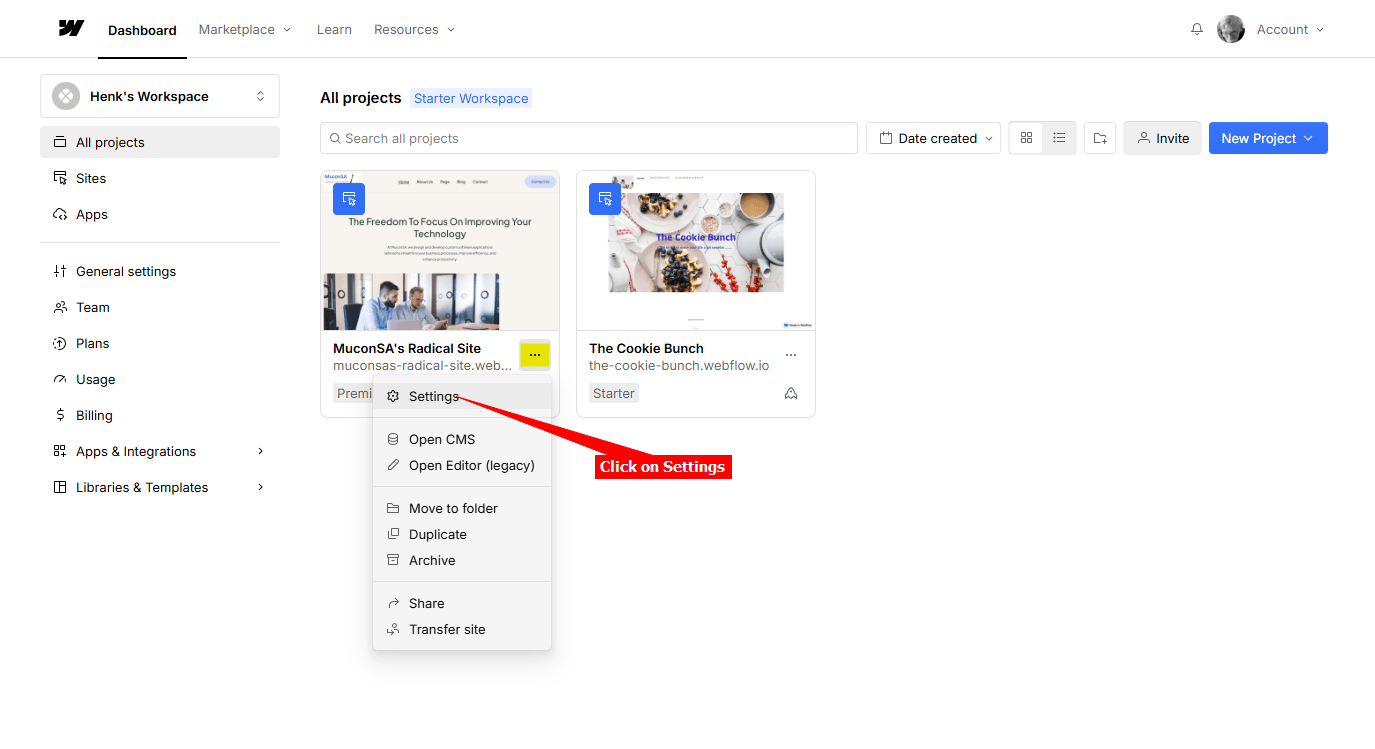Click the Search all projects field
This screenshot has height=749, width=1375.
tap(589, 138)
